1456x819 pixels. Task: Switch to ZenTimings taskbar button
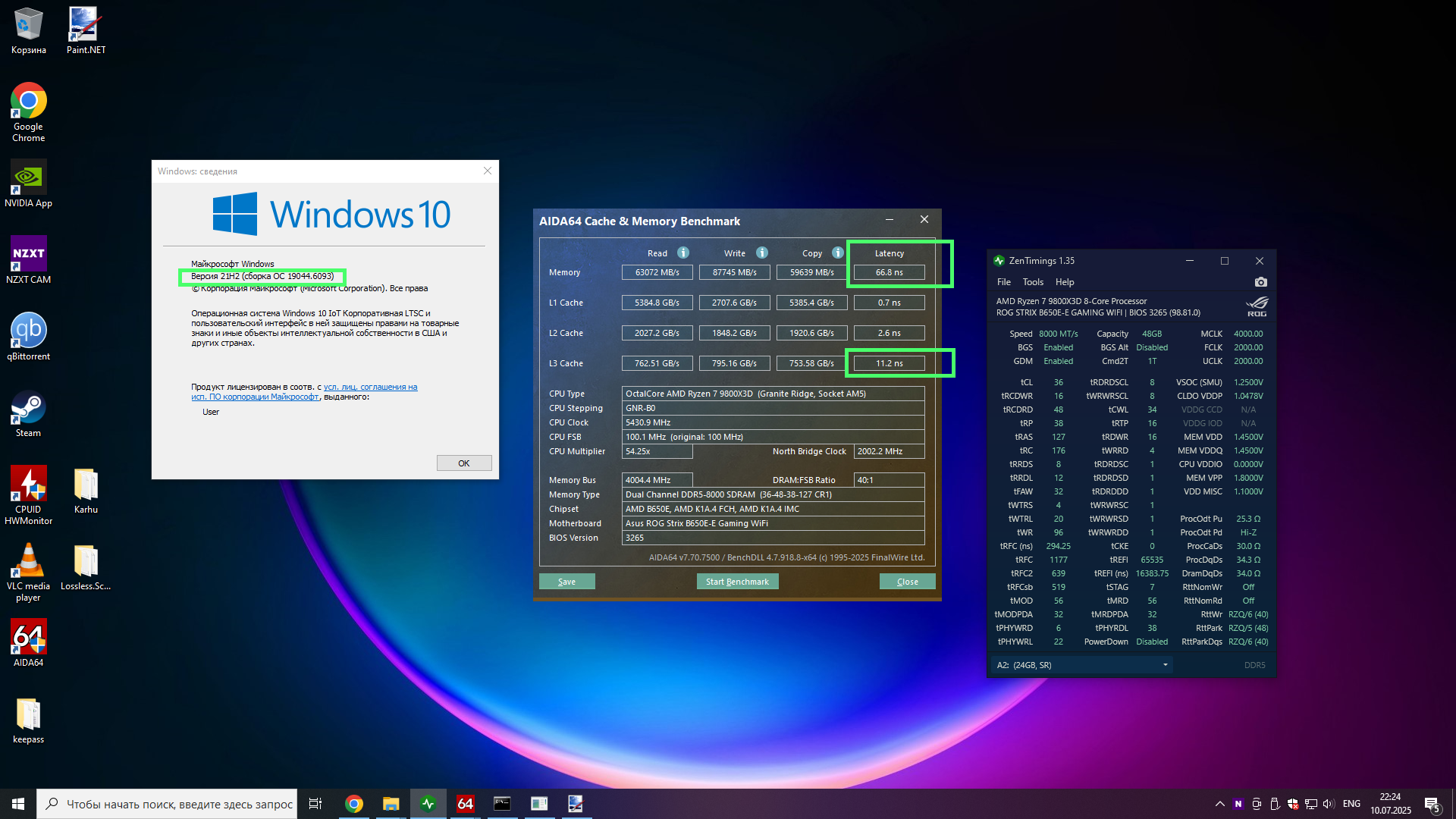tap(428, 804)
